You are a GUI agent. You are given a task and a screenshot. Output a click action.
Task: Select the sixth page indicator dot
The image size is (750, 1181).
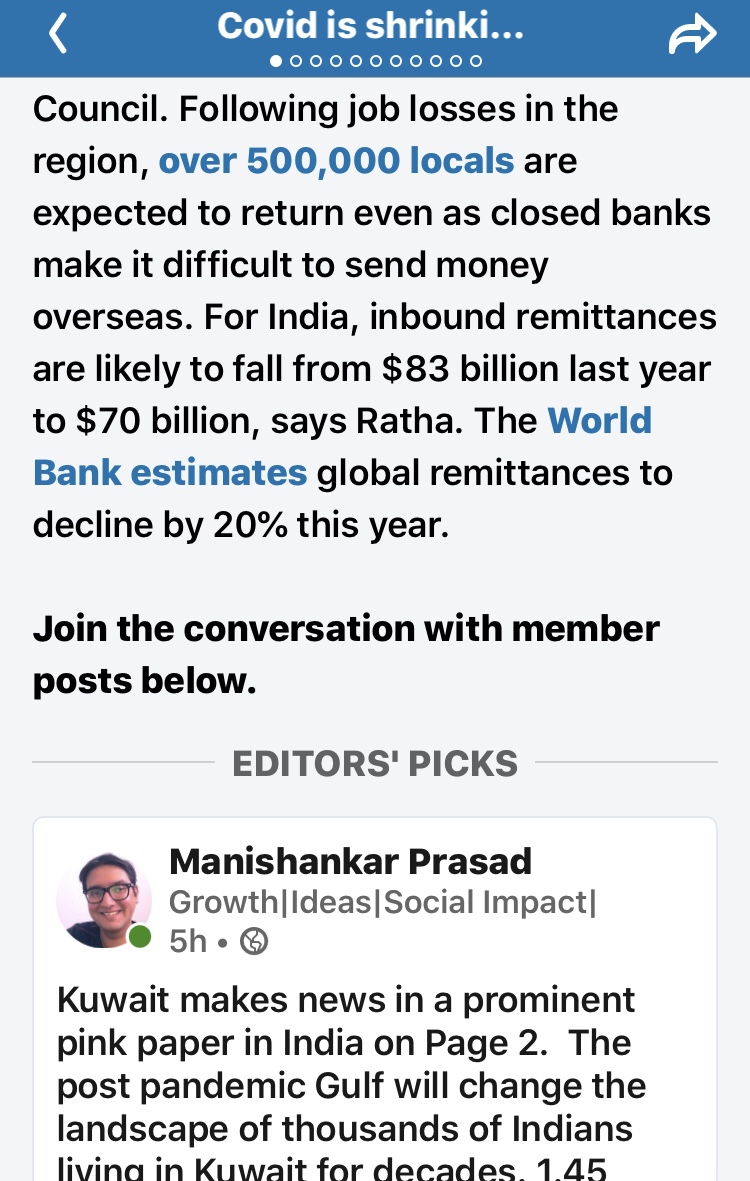pos(376,61)
